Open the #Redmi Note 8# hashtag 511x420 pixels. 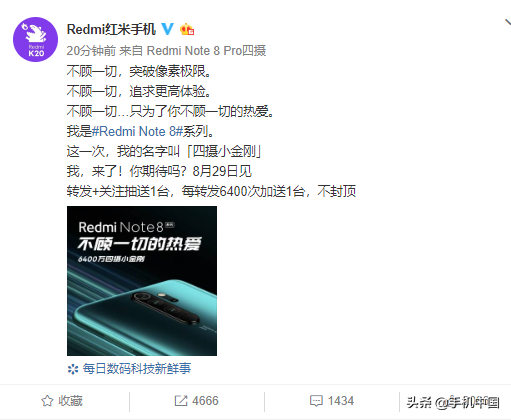coord(137,131)
